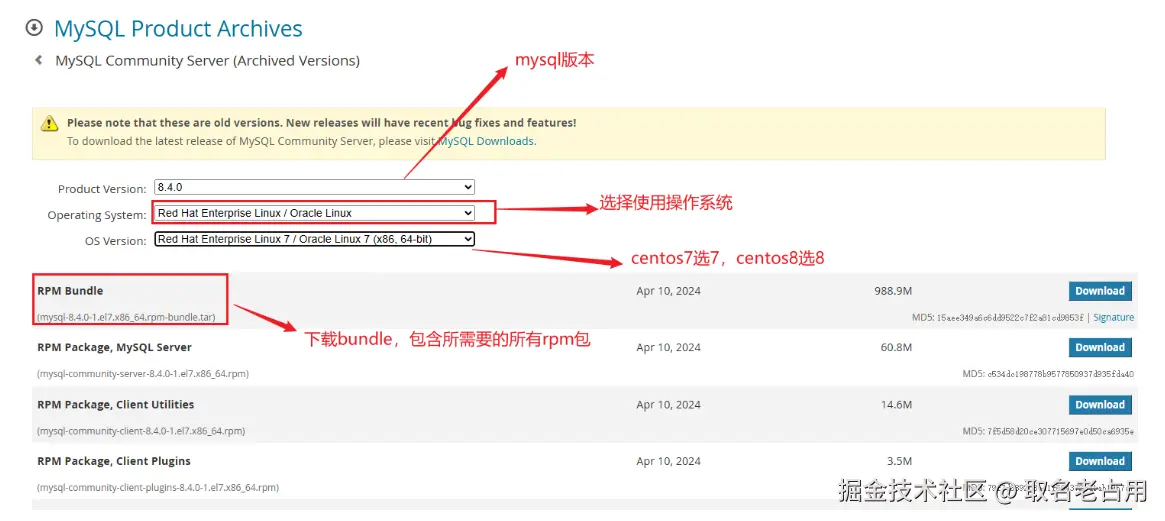Click filename mysql-8.4.0-1.el7.x86_64.rpm-bundle.tar
This screenshot has width=1165, height=521.
click(126, 317)
